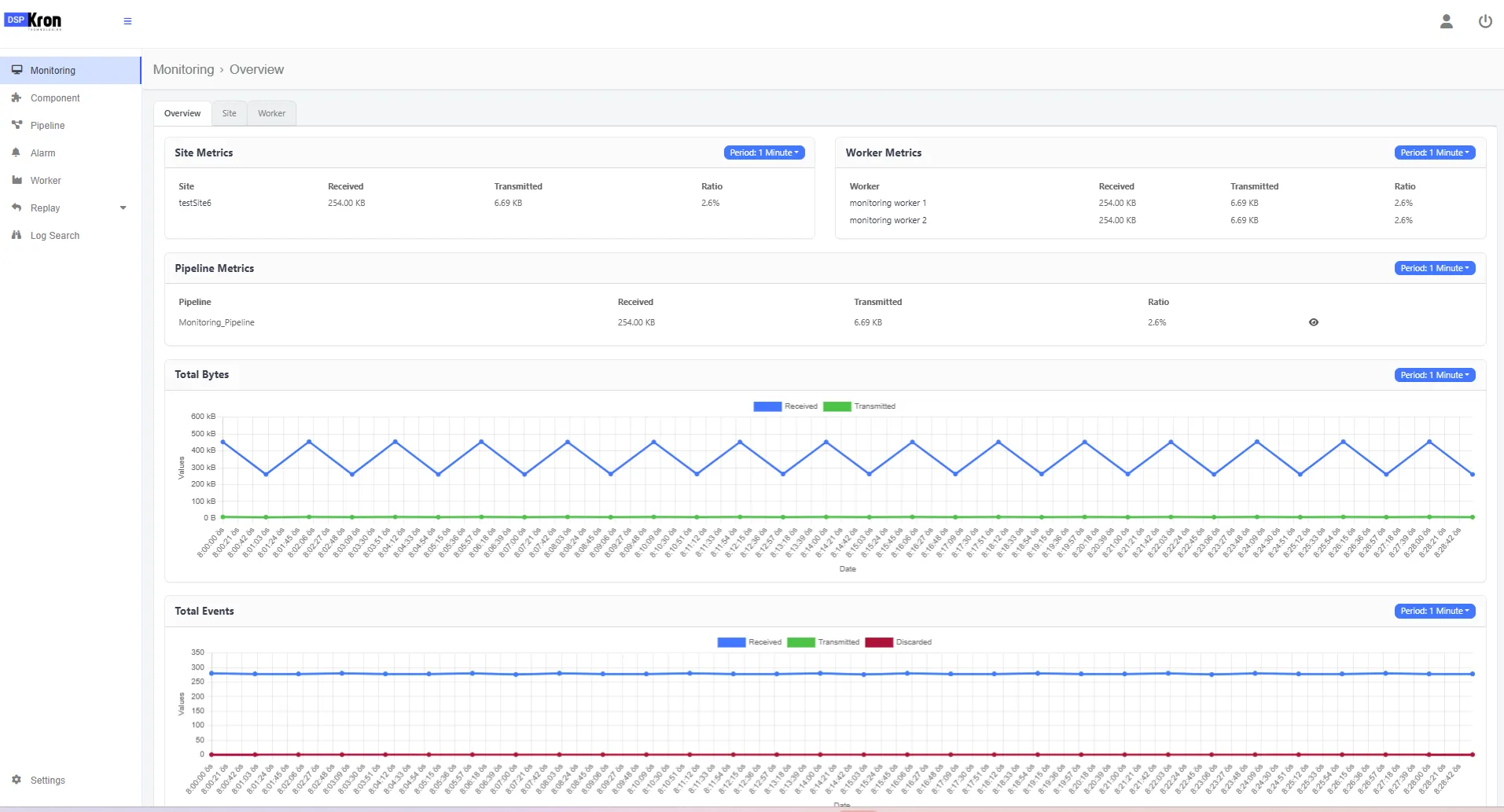Open Component label in sidebar
This screenshot has width=1504, height=812.
point(55,98)
